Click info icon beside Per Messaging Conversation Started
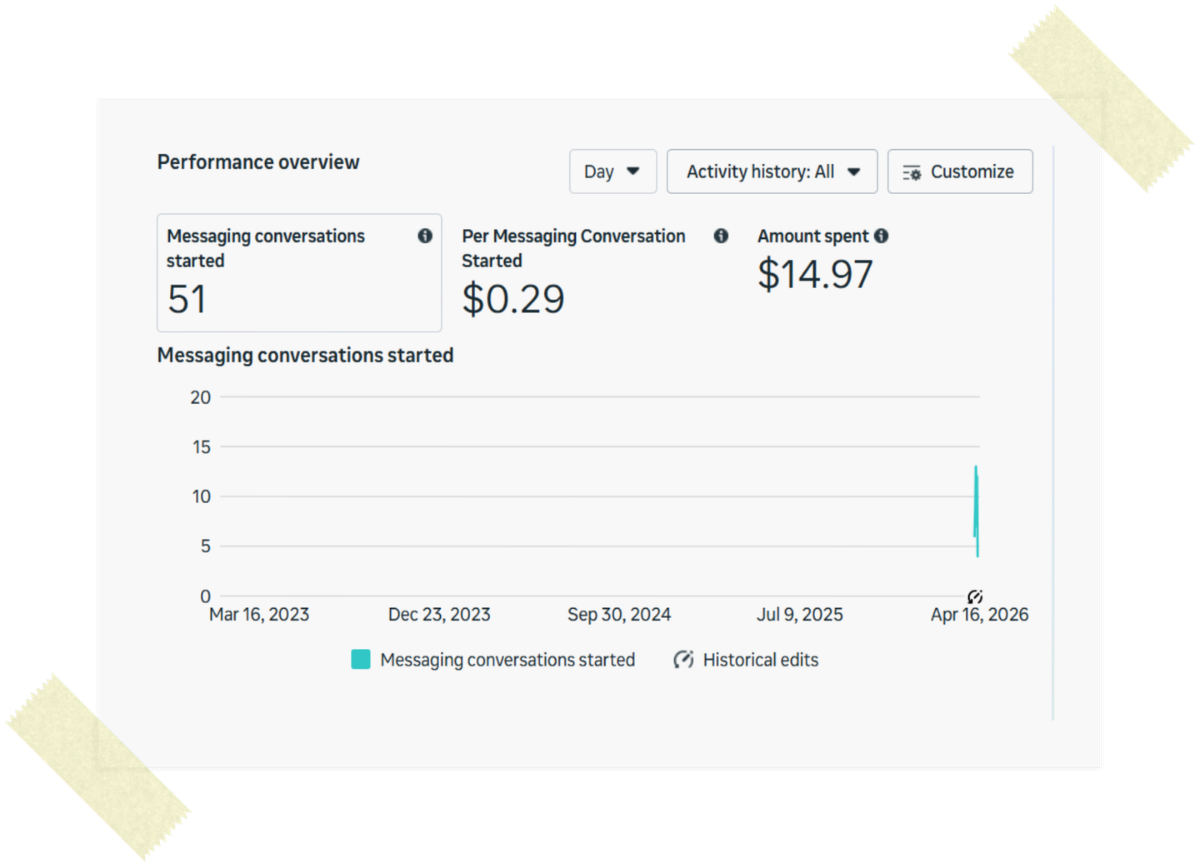 721,236
